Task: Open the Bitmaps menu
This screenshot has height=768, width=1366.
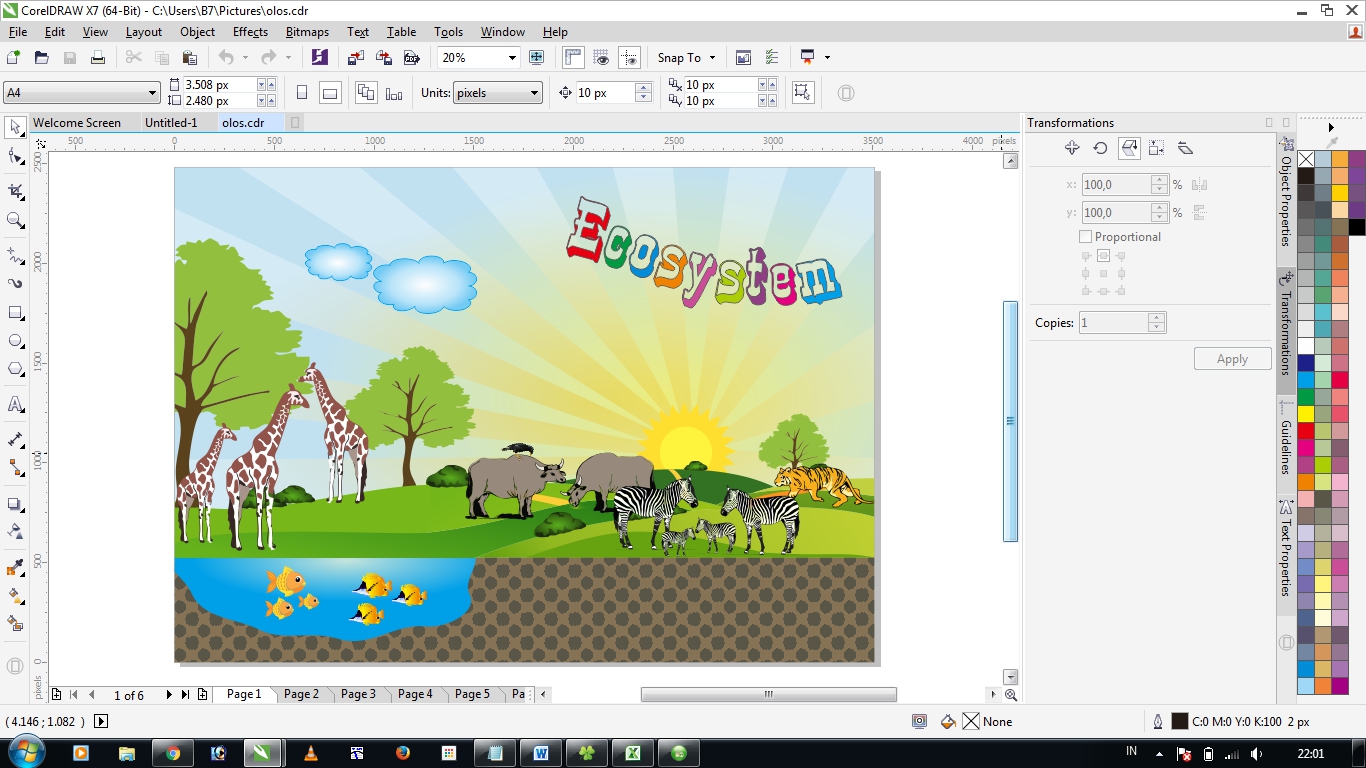Action: tap(307, 31)
